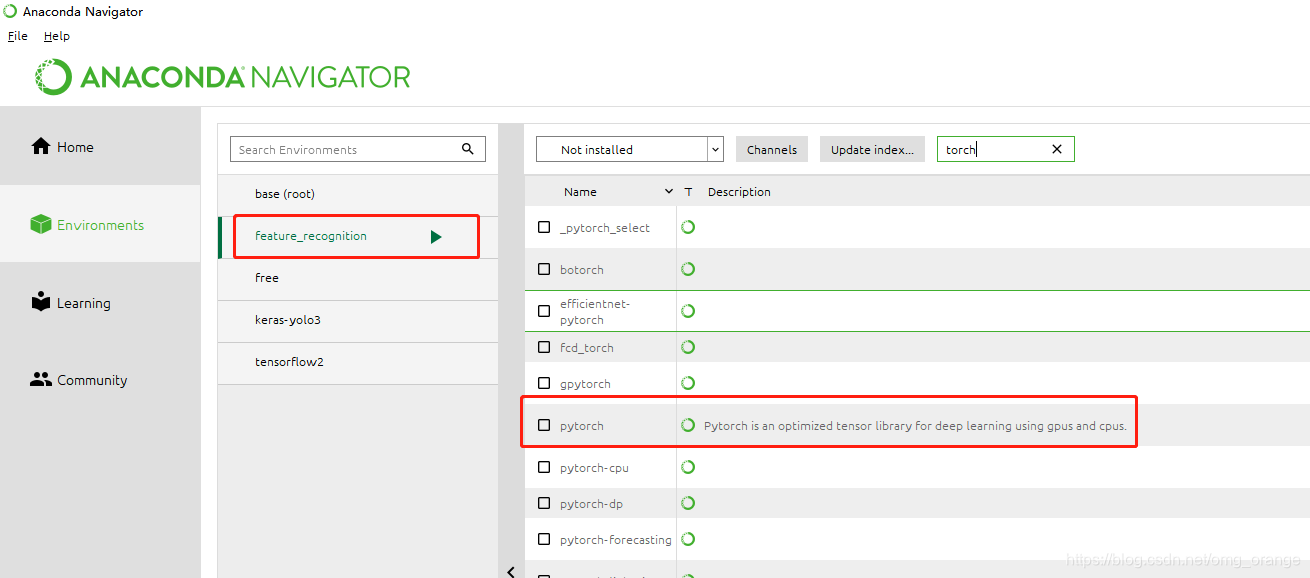
Task: Click the search magnifier in Search Environments
Action: 468,149
